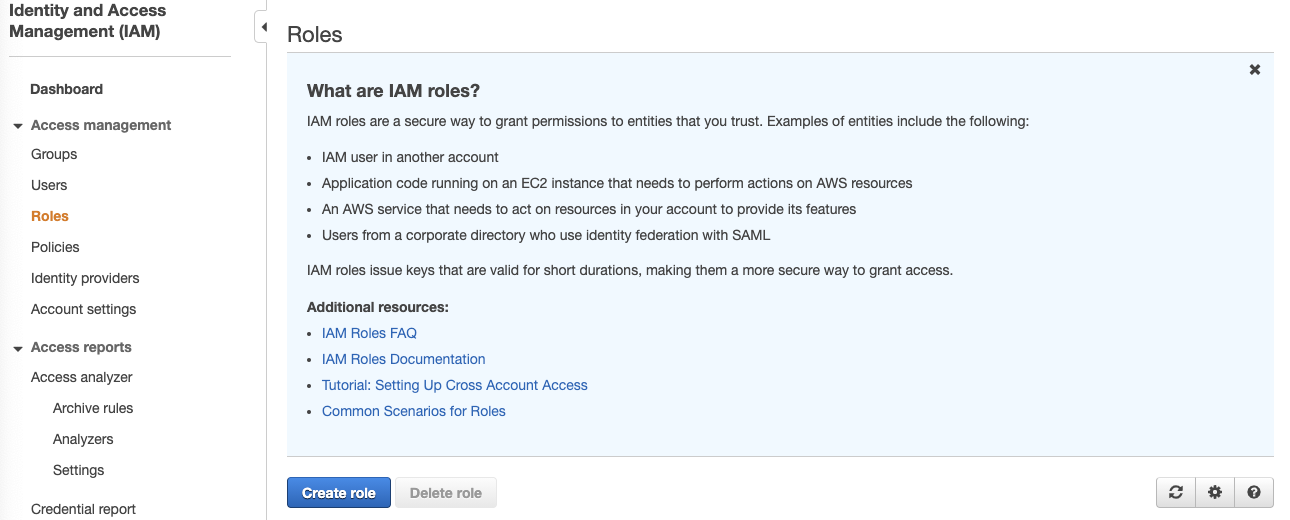Dismiss the What are IAM roles panel
Image resolution: width=1290 pixels, height=520 pixels.
click(1255, 70)
